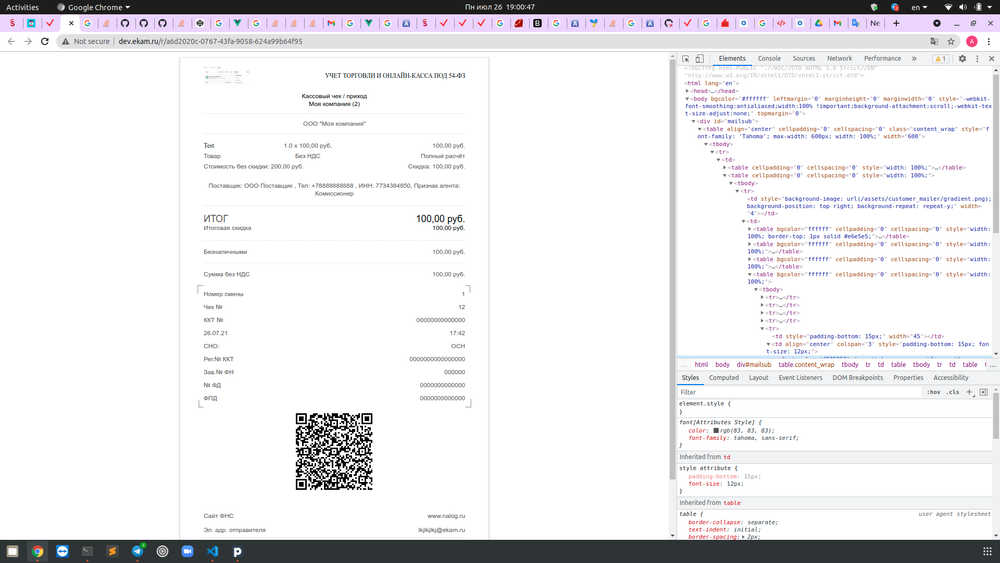Toggle the :hov element state panel
The image size is (1000, 563).
click(933, 392)
